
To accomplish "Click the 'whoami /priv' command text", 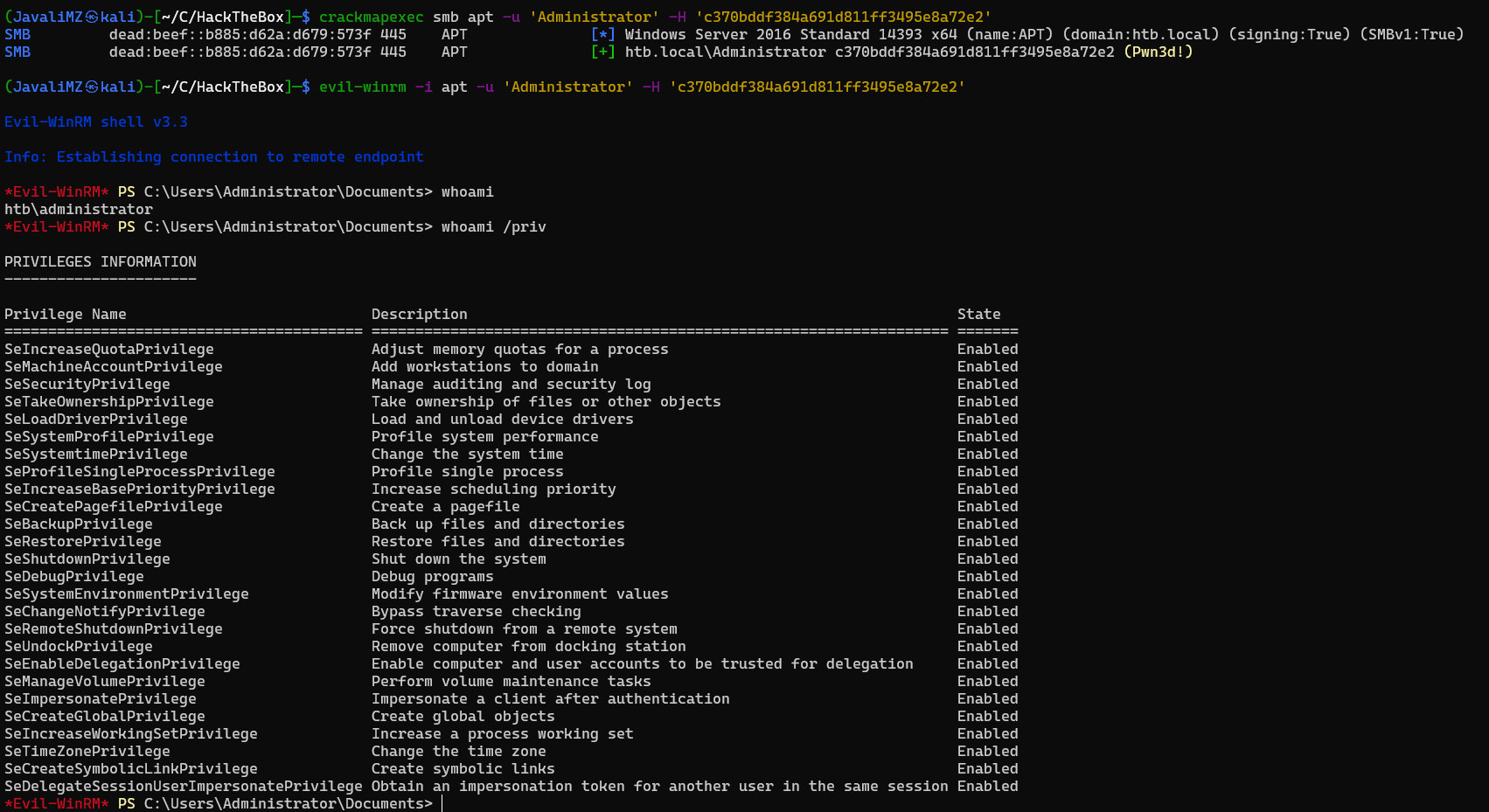I will coord(494,226).
